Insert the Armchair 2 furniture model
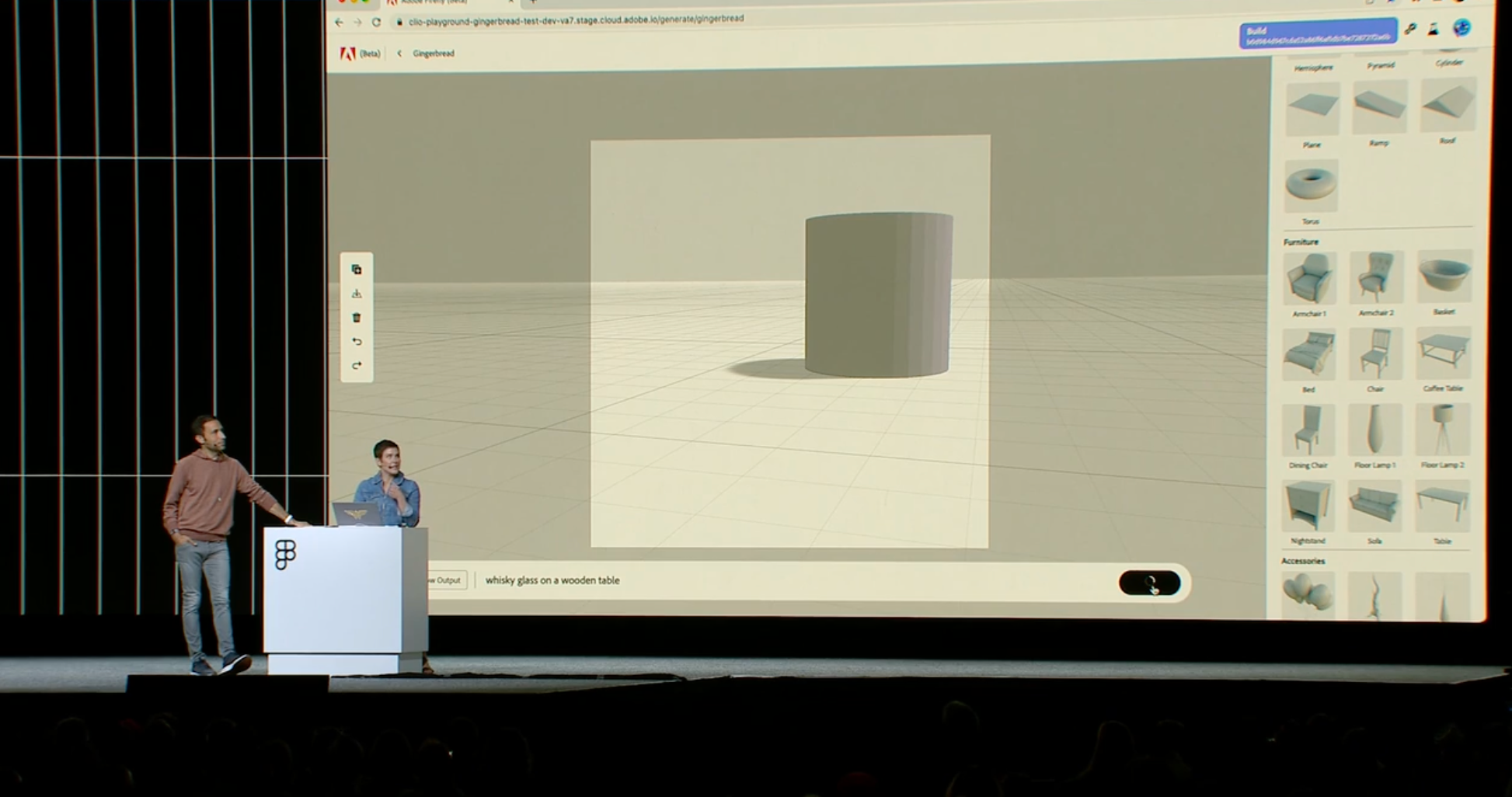The image size is (1512, 797). 1376,277
